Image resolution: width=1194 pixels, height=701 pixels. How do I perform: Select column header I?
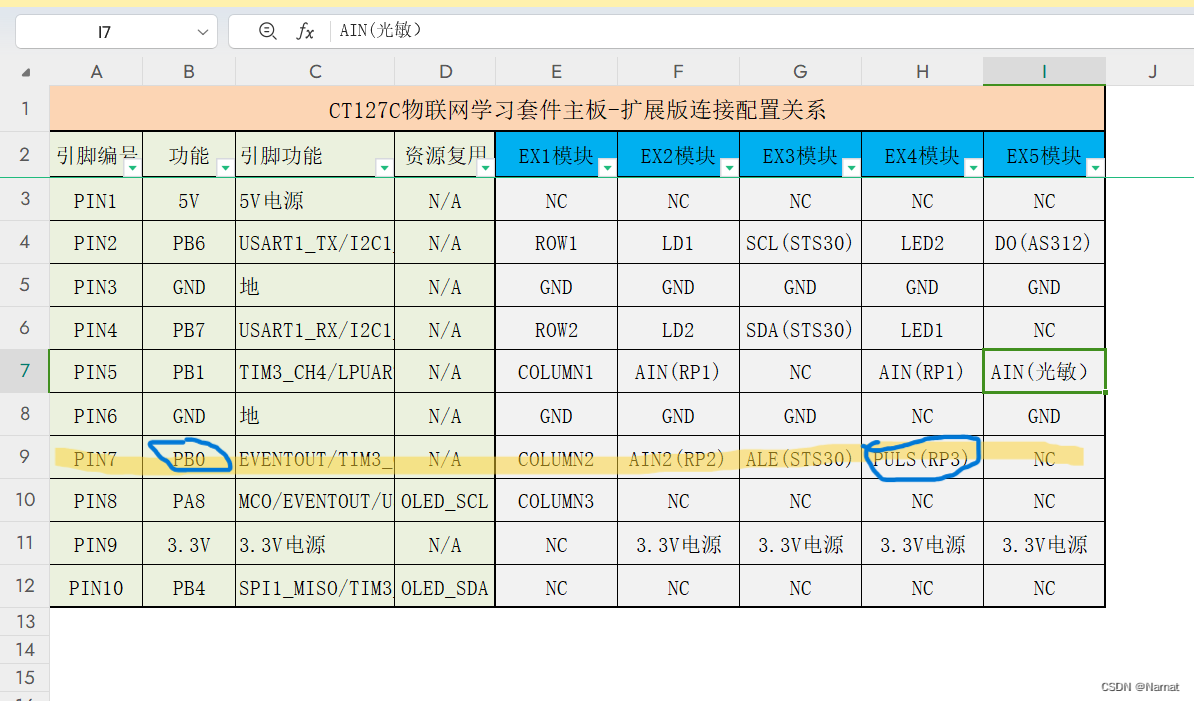[x=1044, y=71]
